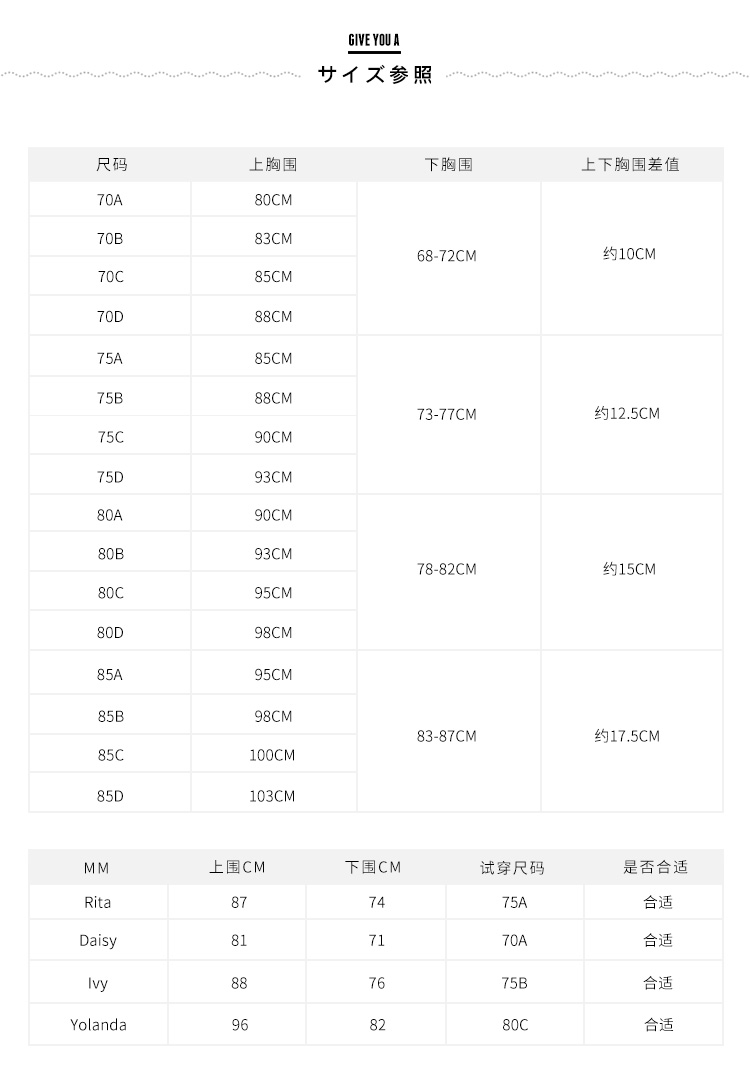Screen dimensions: 750x1074
Task: Click the 试穿尺码 column header
Action: (x=512, y=868)
